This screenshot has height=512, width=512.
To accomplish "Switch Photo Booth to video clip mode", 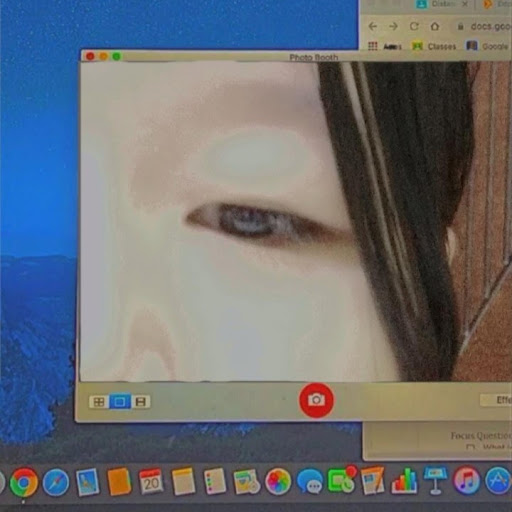I will (x=140, y=402).
